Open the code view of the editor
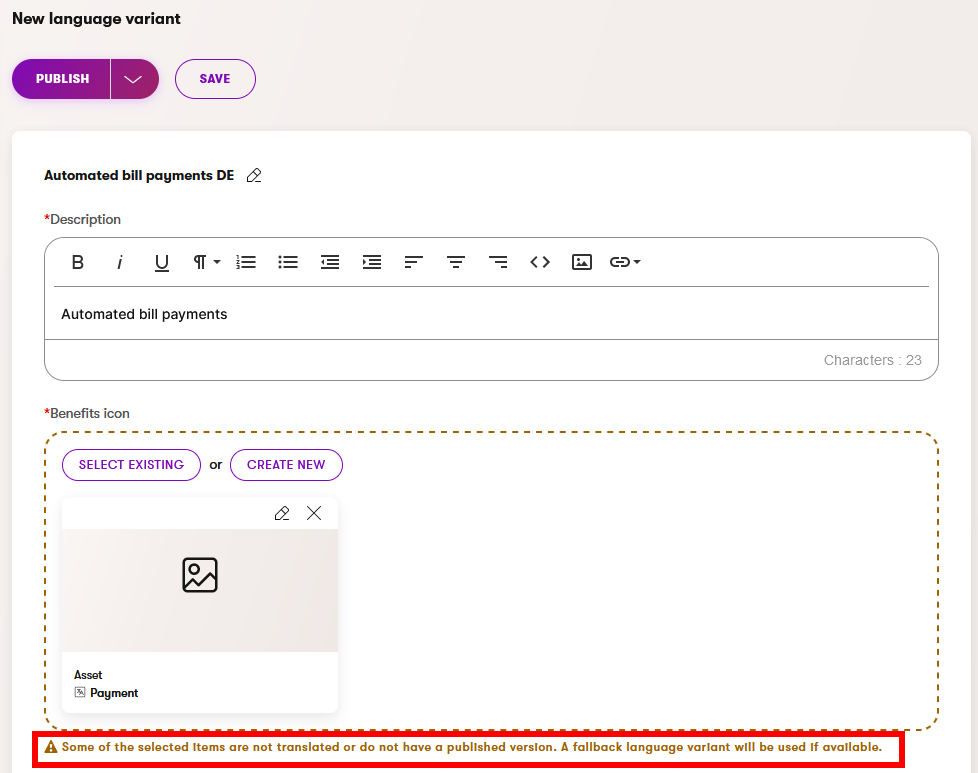Viewport: 978px width, 773px height. pos(540,262)
